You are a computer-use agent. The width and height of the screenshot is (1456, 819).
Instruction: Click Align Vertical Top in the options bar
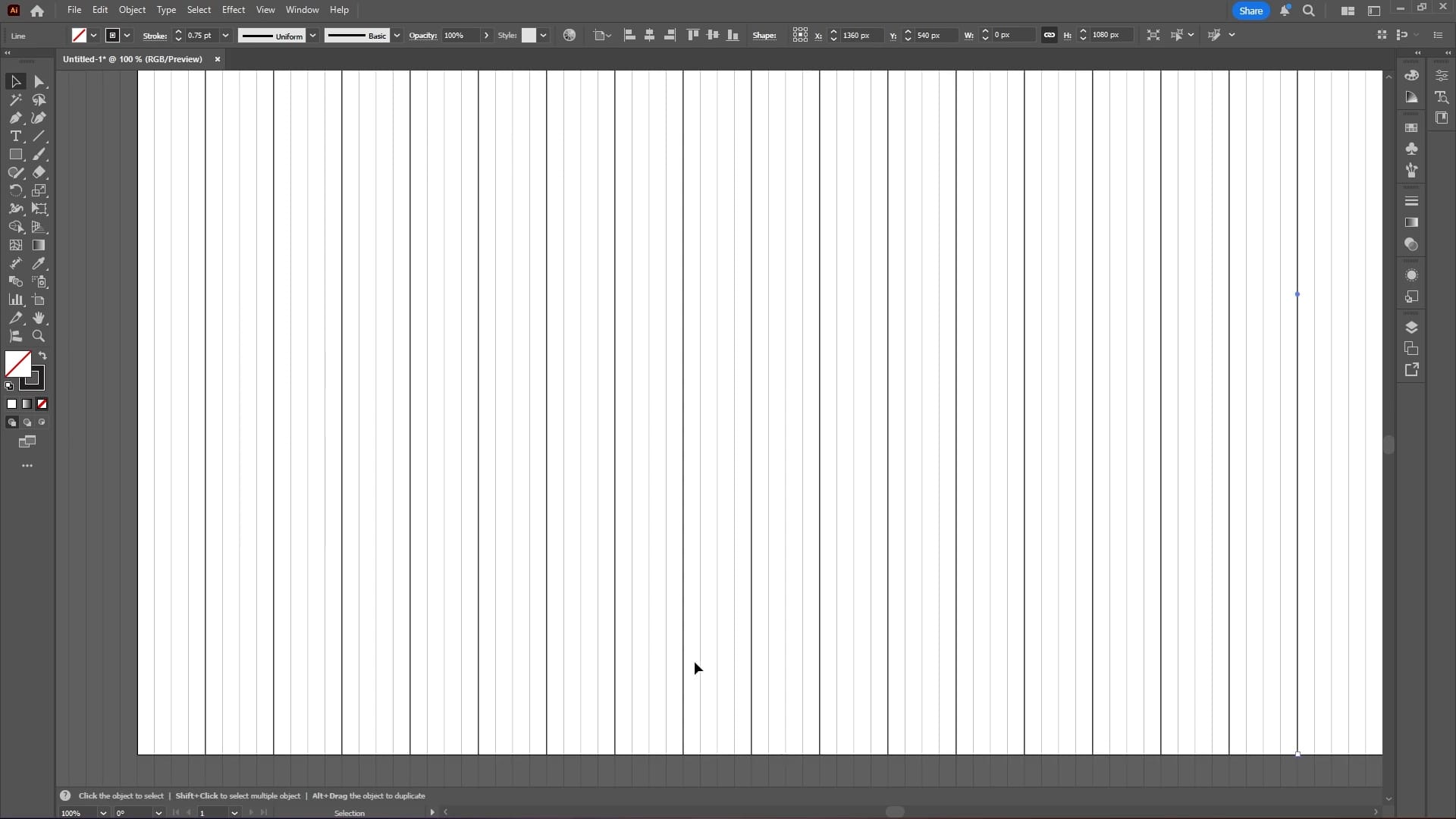694,35
